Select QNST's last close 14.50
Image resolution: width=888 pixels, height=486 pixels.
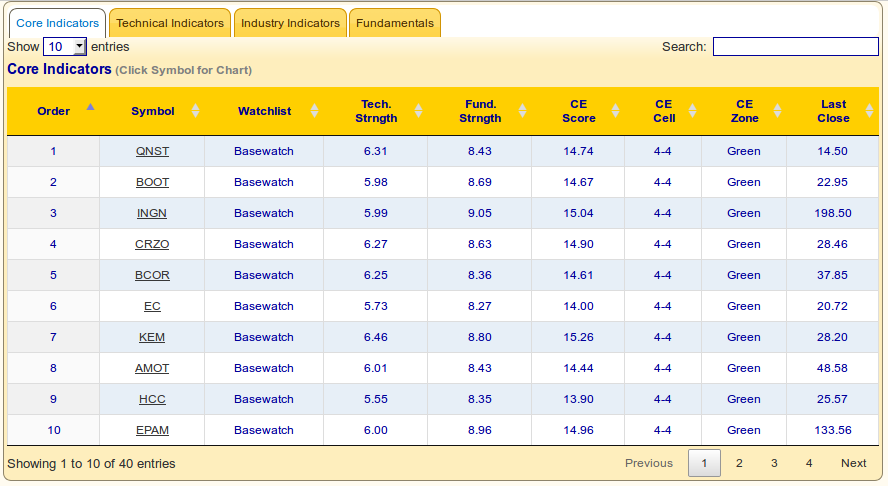click(x=832, y=151)
